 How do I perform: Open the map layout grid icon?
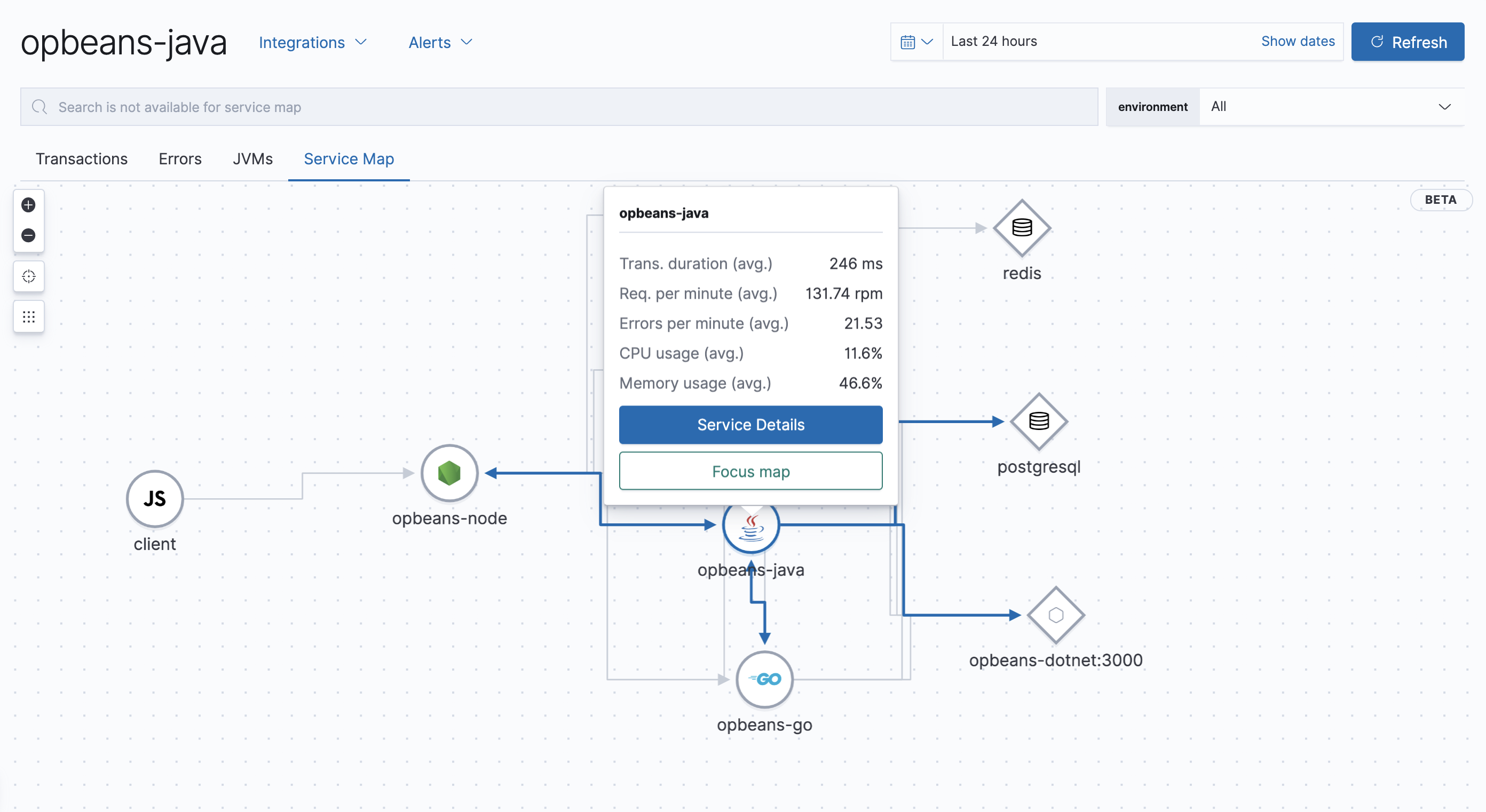click(x=28, y=316)
